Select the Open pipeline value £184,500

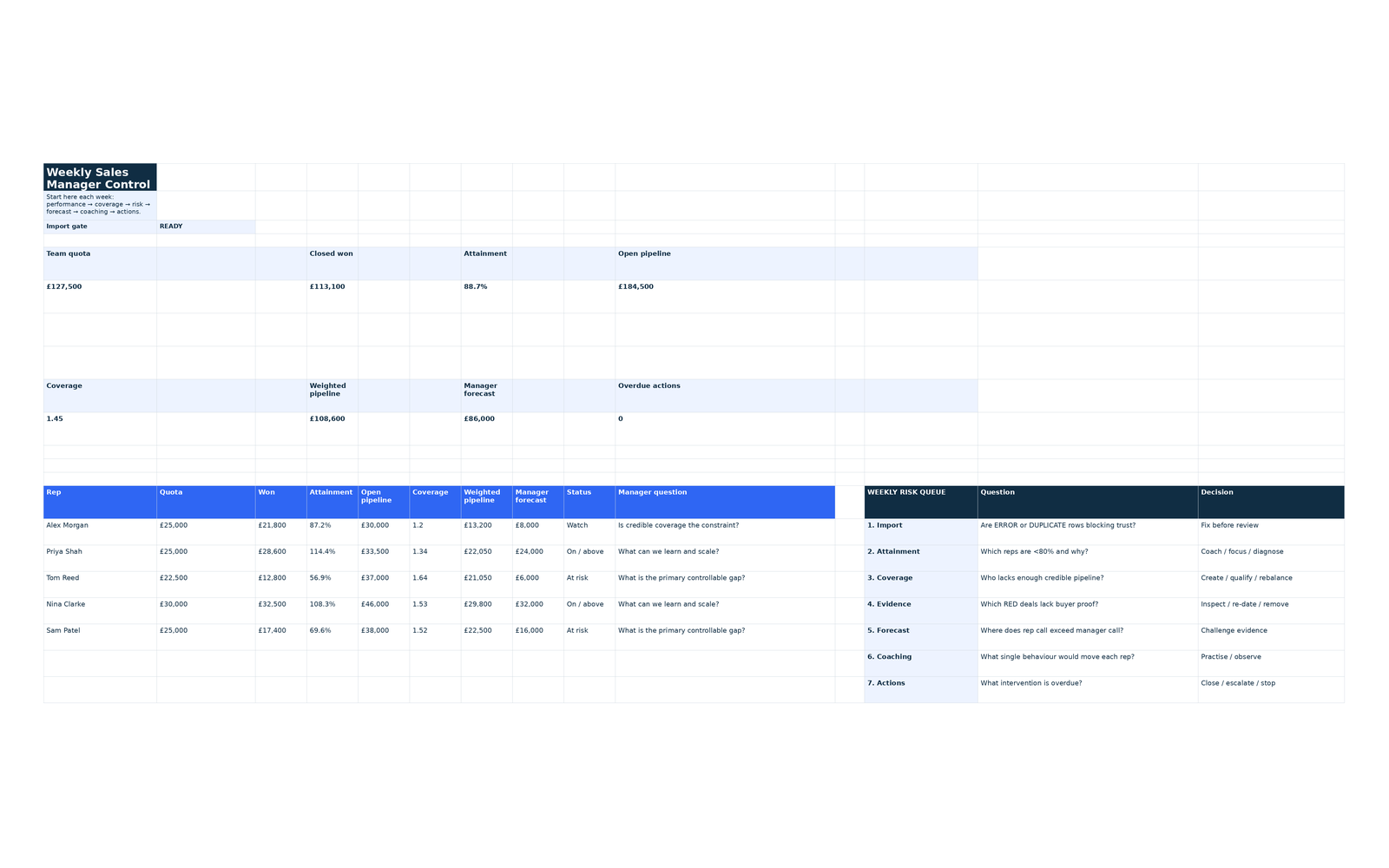coord(725,296)
